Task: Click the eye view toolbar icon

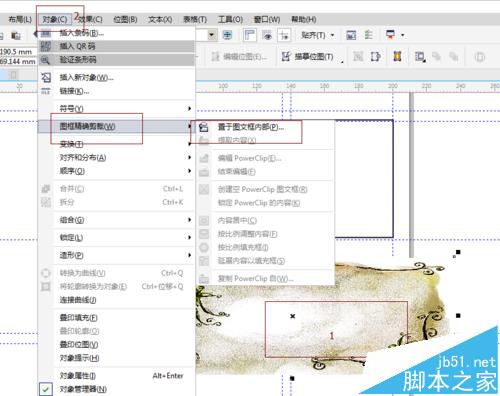Action: coord(267,35)
